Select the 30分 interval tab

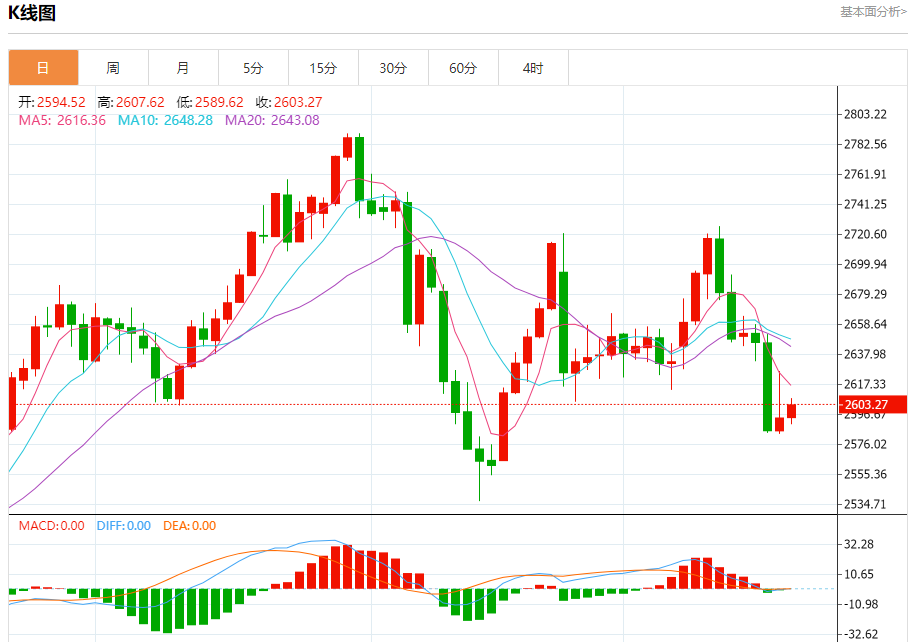pos(393,68)
